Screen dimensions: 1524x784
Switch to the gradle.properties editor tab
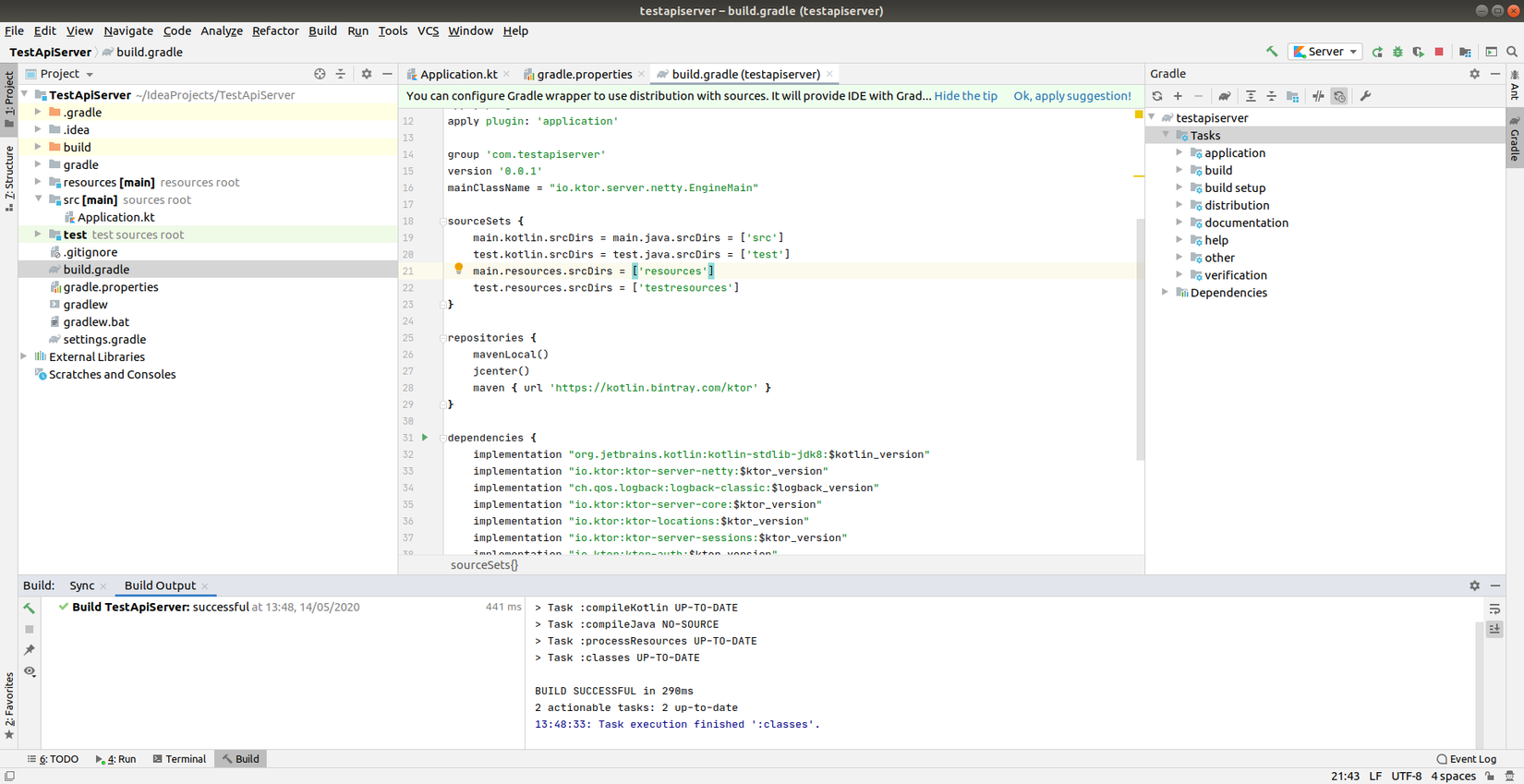point(584,74)
